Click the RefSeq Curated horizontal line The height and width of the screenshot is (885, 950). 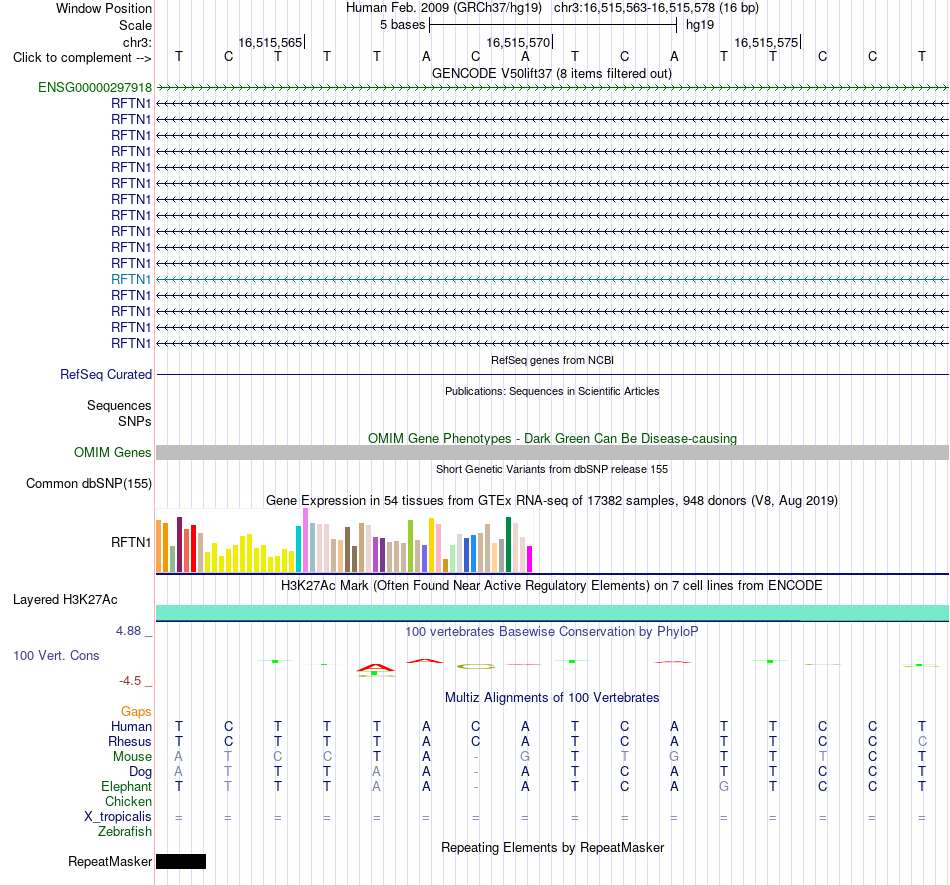tap(553, 374)
